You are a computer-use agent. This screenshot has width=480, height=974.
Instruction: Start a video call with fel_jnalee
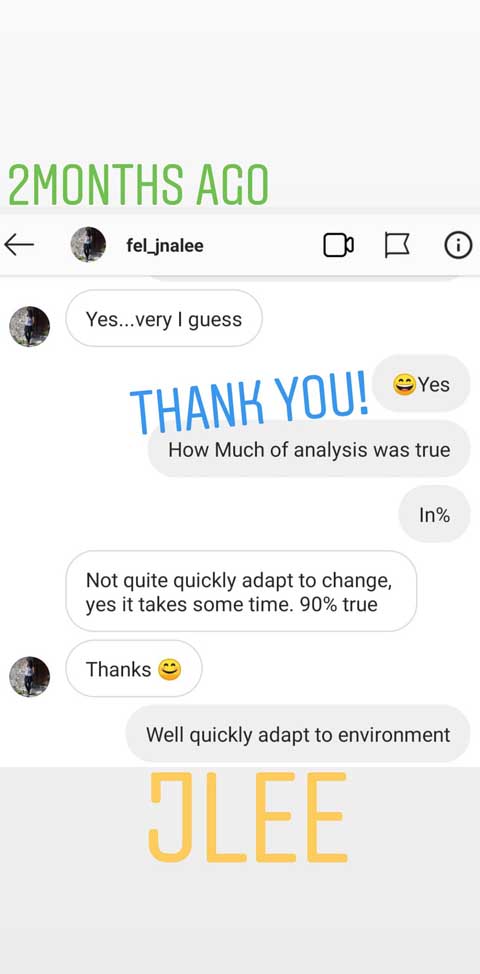click(x=338, y=245)
